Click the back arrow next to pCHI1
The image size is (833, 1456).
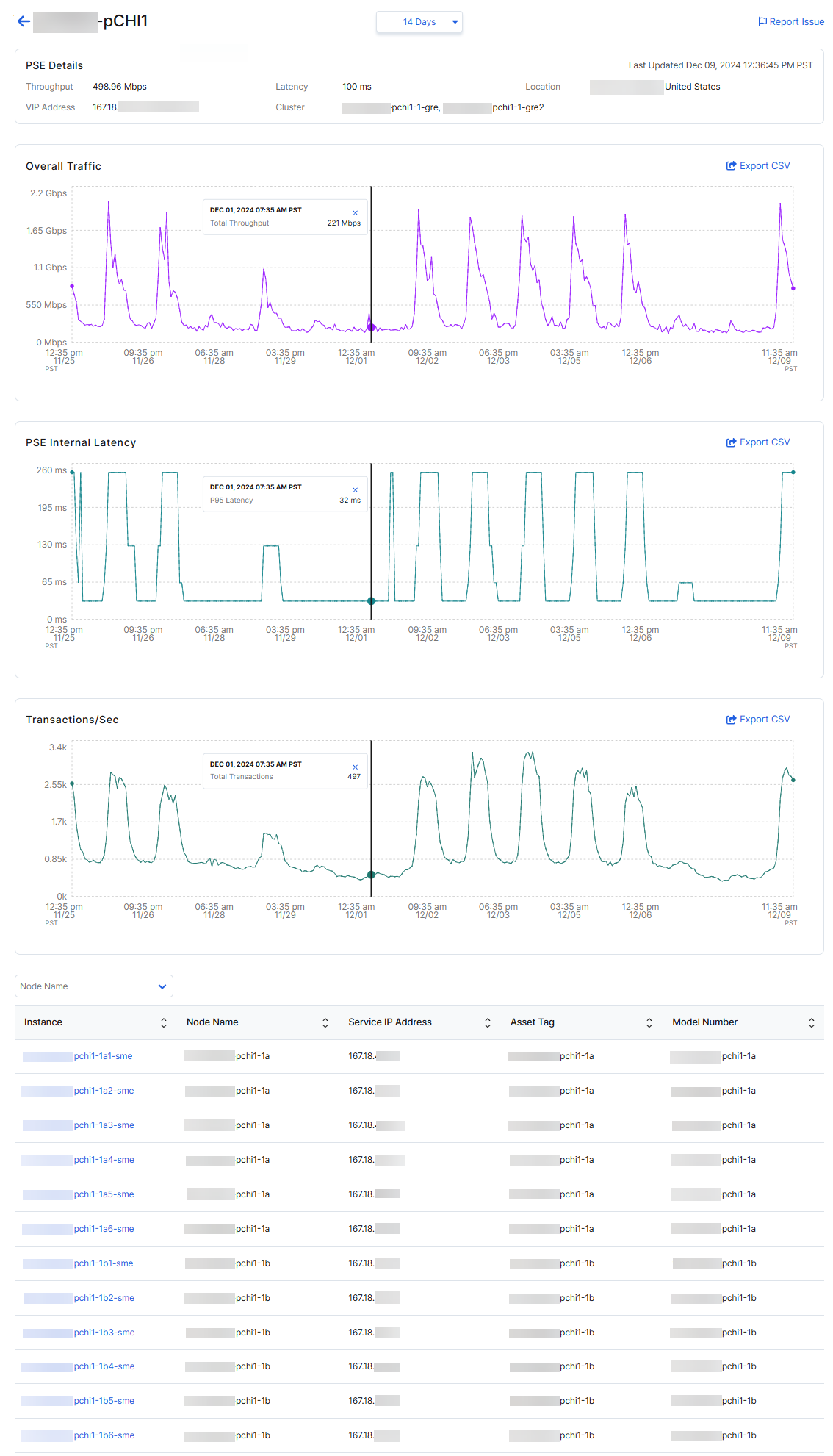tap(24, 21)
